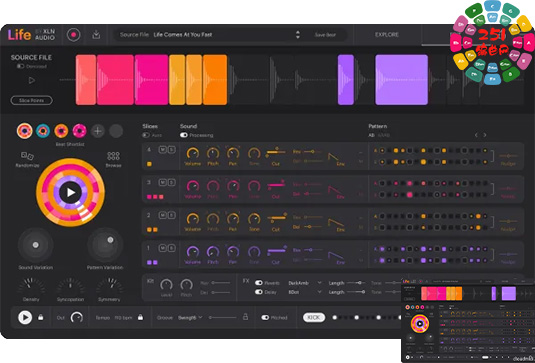
Task: Click the envelope shape on track 2
Action: (x=336, y=222)
